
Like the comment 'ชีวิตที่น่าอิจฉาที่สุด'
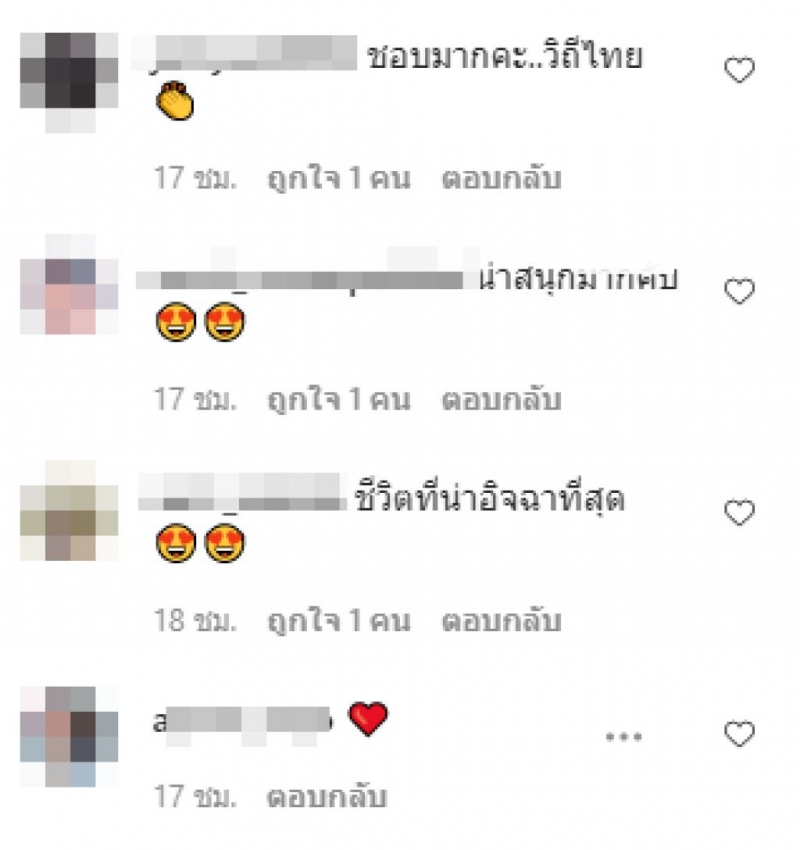739,512
